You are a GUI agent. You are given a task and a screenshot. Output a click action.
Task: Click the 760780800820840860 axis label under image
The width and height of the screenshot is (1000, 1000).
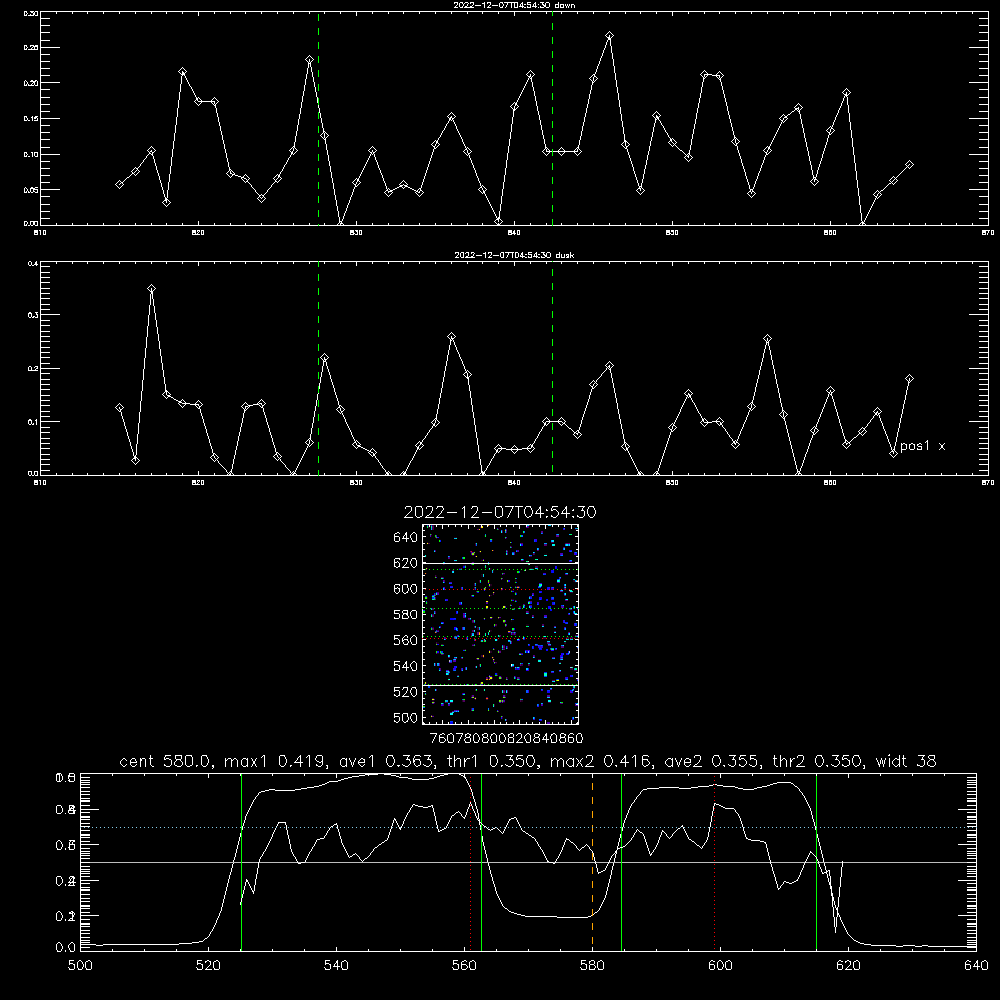point(506,739)
